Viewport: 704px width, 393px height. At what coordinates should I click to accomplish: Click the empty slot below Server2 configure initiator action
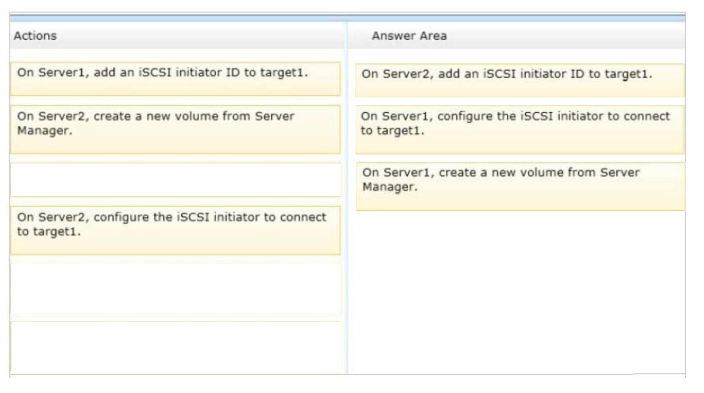(x=175, y=288)
